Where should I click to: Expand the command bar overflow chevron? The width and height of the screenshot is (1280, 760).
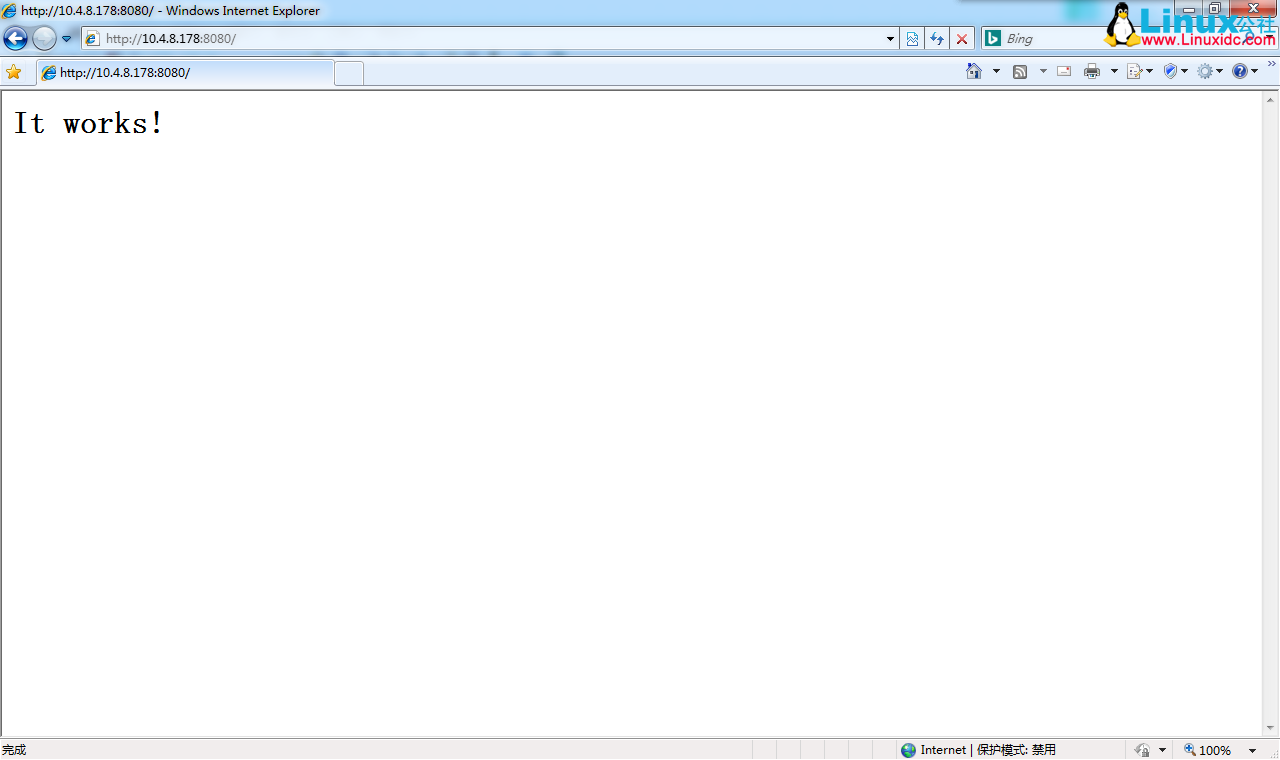(1271, 62)
